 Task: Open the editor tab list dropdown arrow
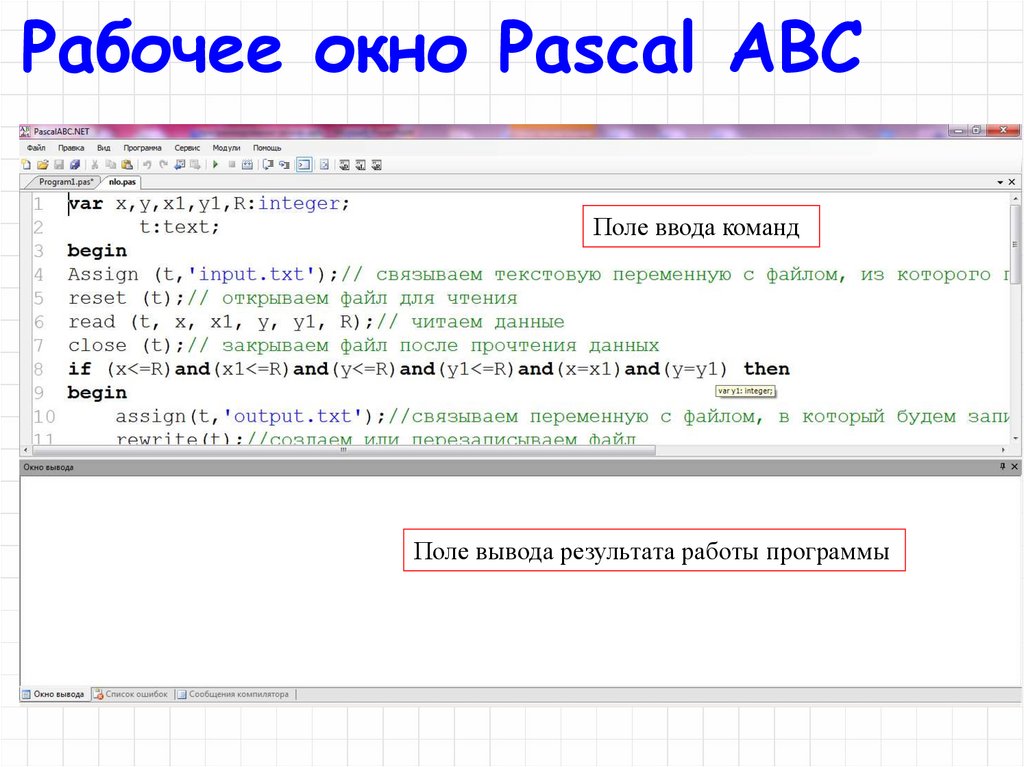coord(1000,182)
